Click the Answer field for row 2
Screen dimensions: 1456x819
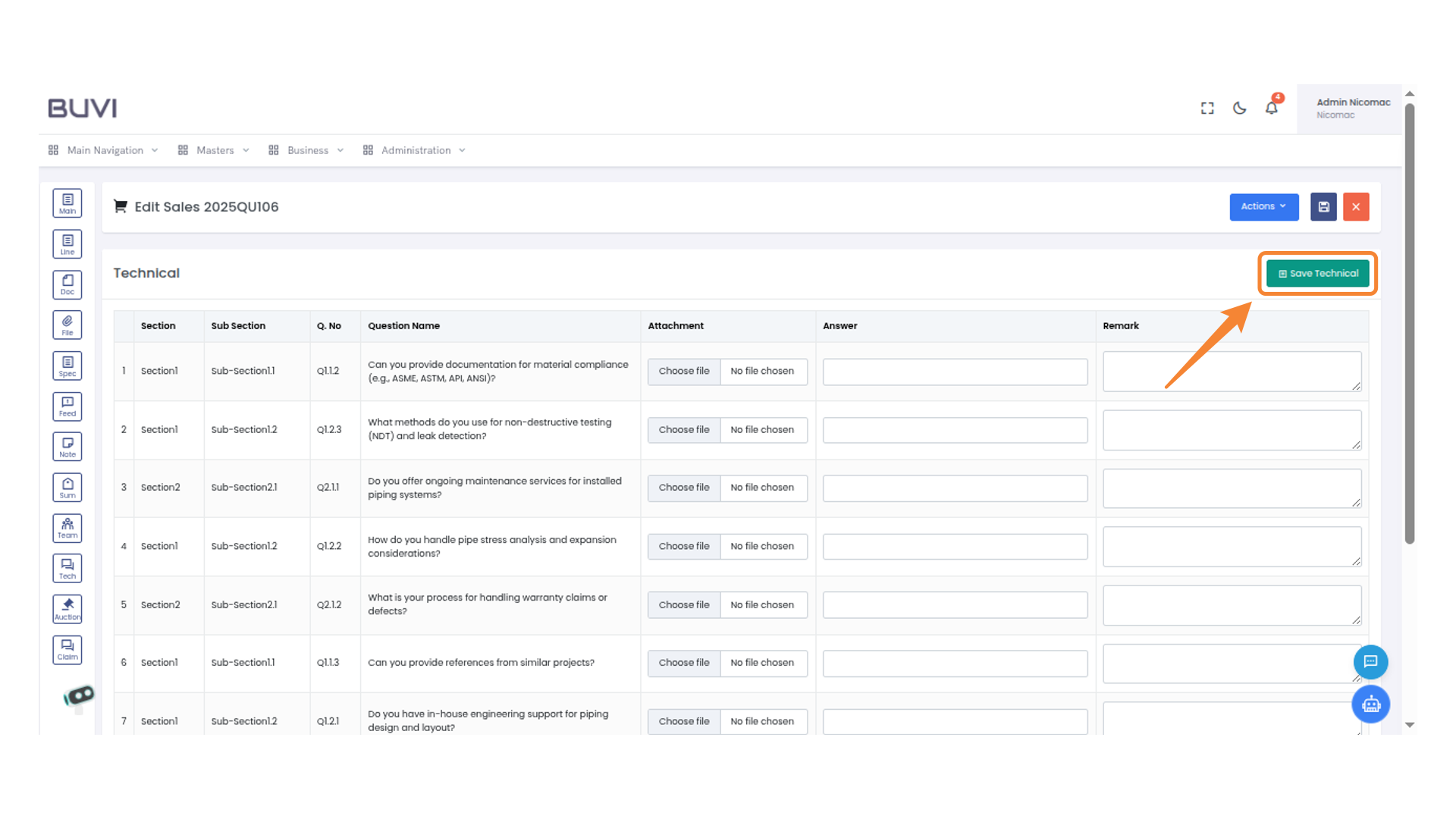(955, 430)
